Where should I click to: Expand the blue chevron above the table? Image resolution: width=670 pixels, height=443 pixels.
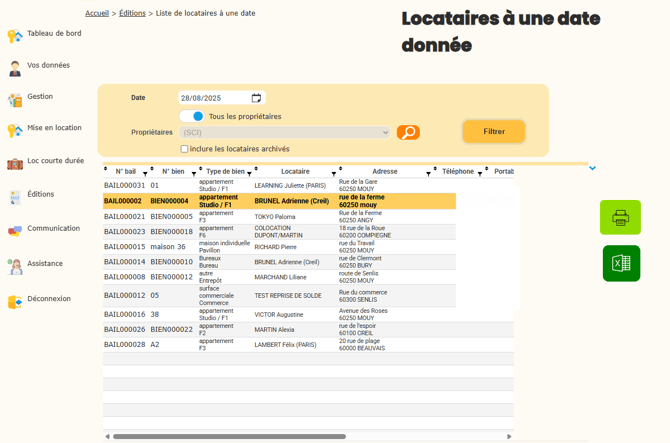[592, 168]
